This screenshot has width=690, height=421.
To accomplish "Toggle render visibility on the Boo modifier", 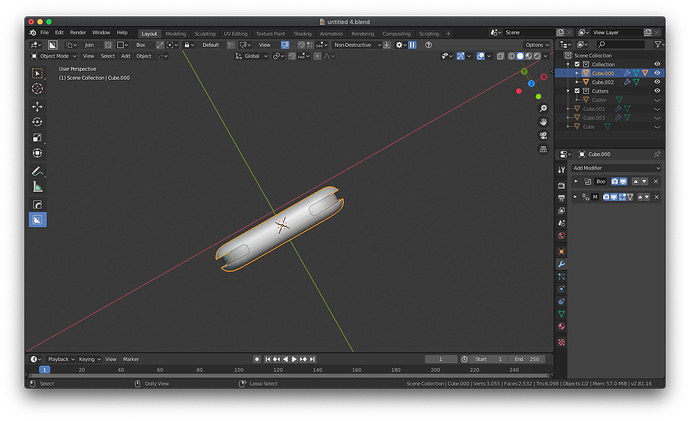I will point(615,181).
